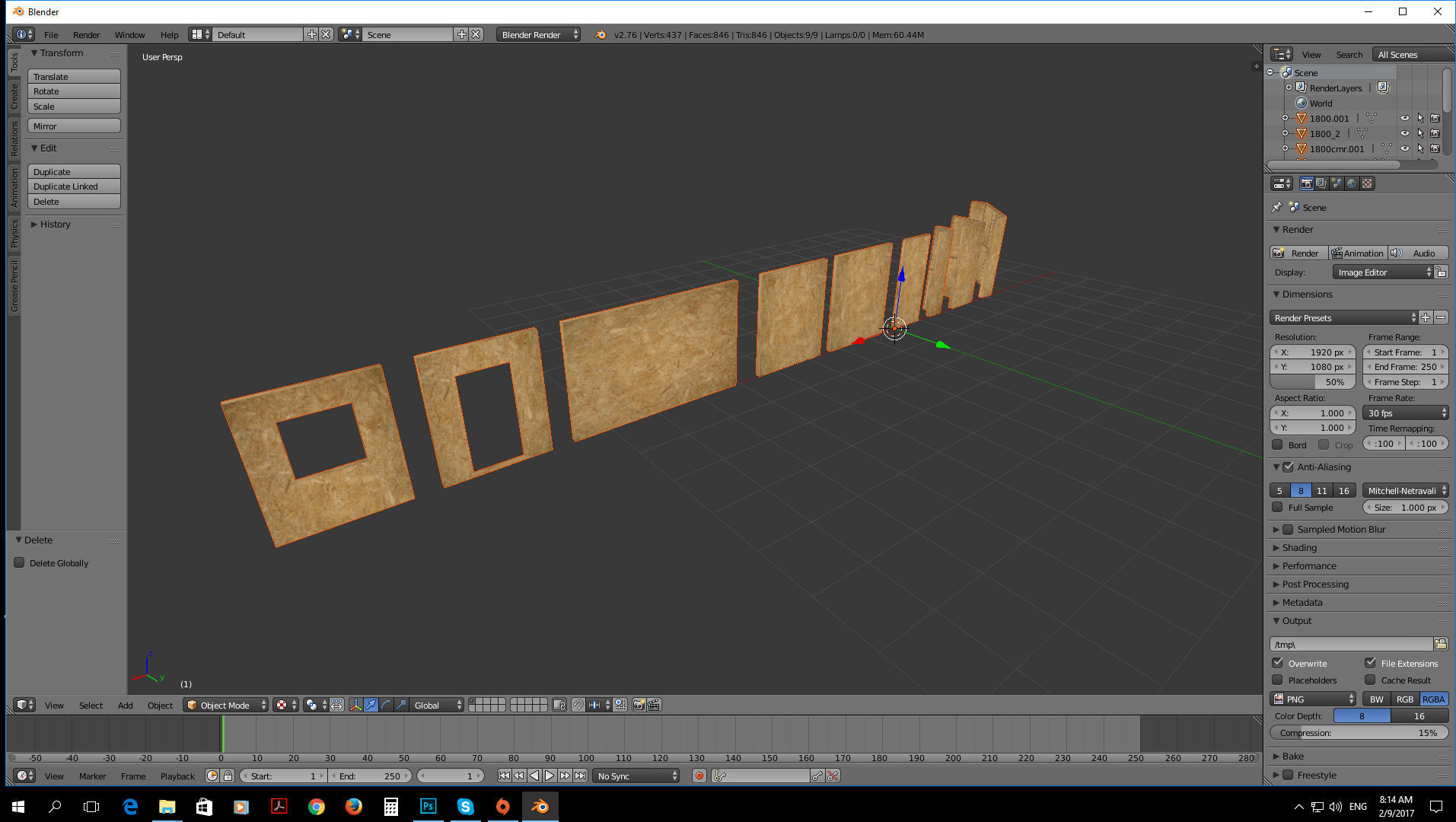Viewport: 1456px width, 822px height.
Task: Toggle the Anti-Aliasing checkbox
Action: (x=1288, y=467)
